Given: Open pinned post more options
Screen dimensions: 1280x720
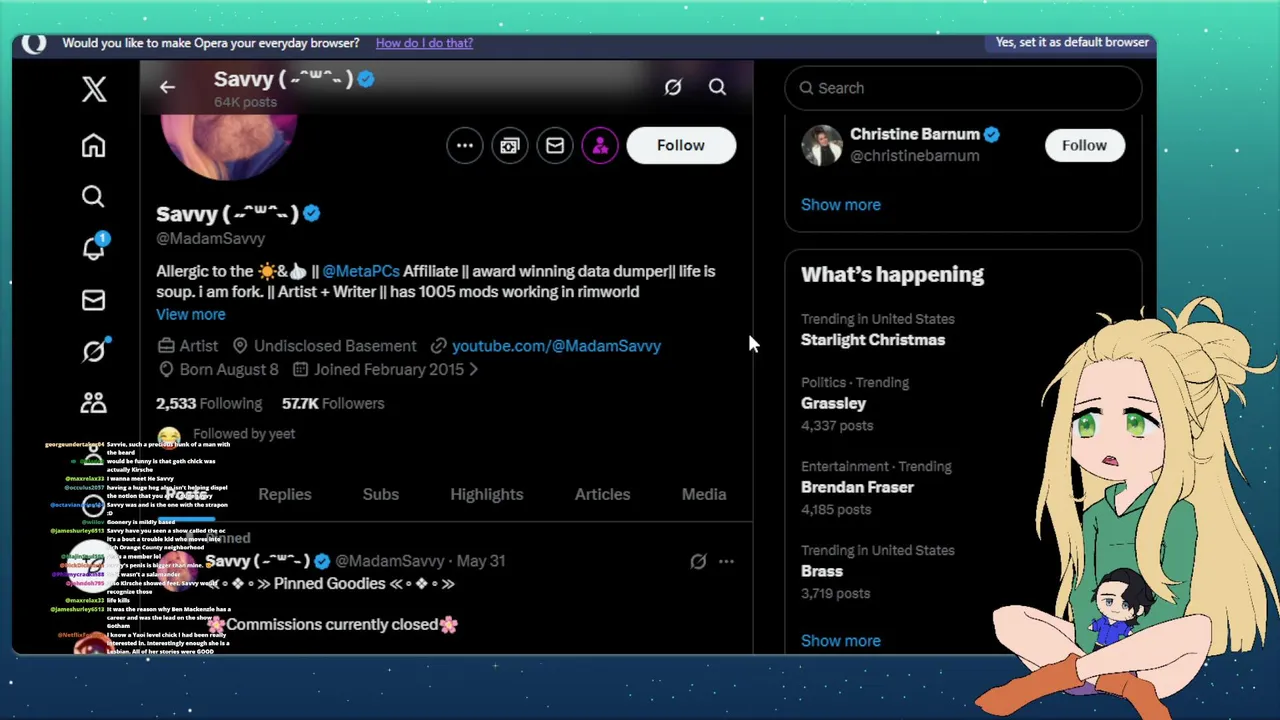Looking at the screenshot, I should click(x=726, y=562).
